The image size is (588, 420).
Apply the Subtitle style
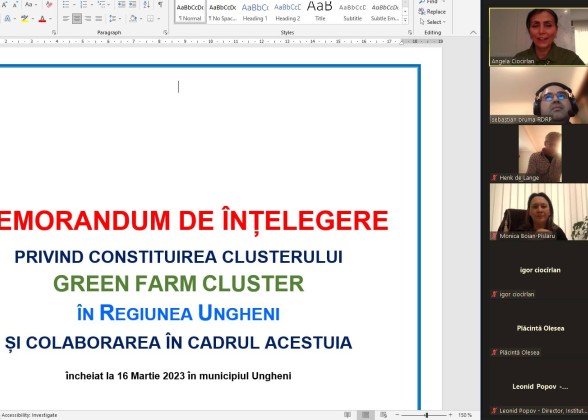tap(352, 12)
